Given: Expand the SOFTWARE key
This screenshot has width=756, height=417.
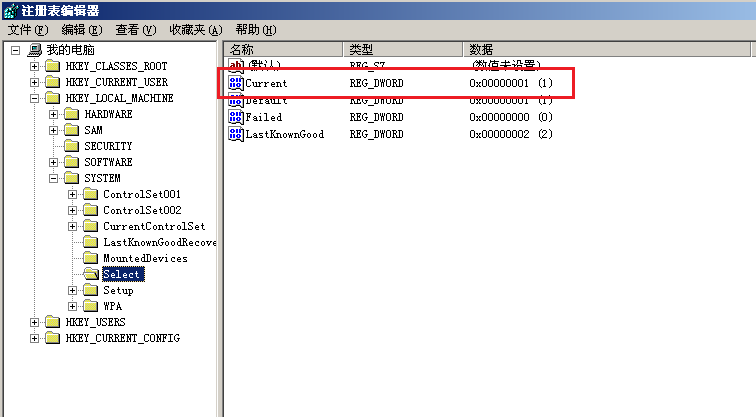Looking at the screenshot, I should [53, 162].
